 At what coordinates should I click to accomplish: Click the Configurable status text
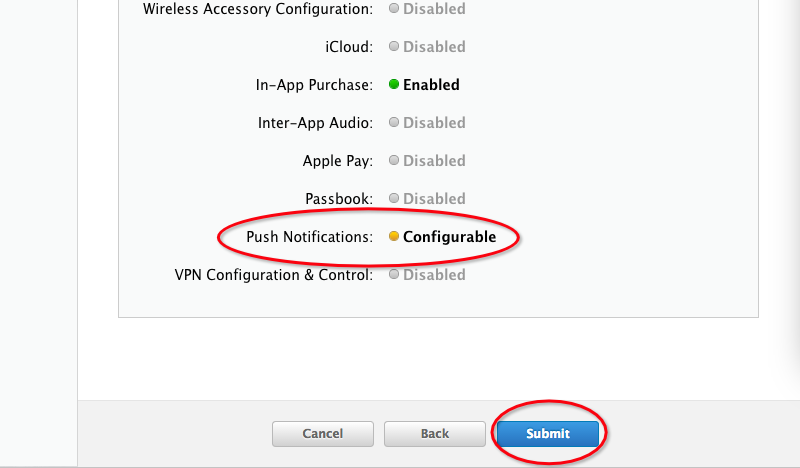point(449,237)
